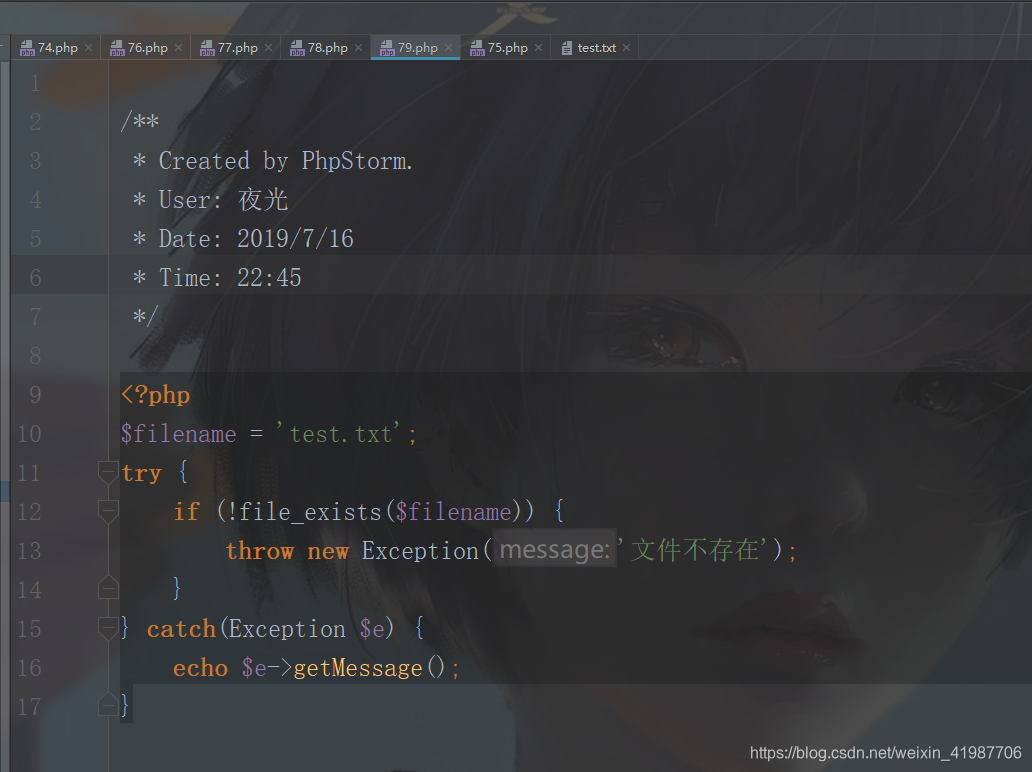The height and width of the screenshot is (772, 1032).
Task: Click line number 16 in the gutter
Action: [30, 668]
